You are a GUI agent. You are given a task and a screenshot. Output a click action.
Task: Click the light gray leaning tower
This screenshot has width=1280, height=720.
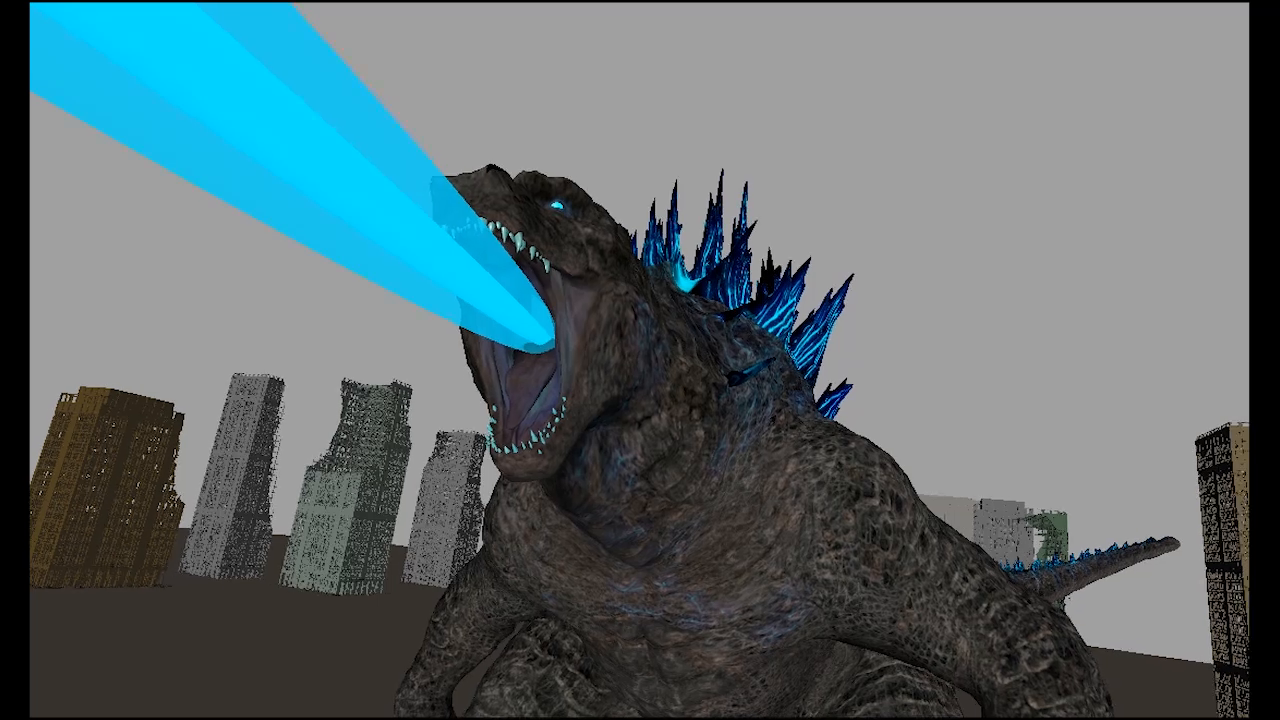pos(235,475)
